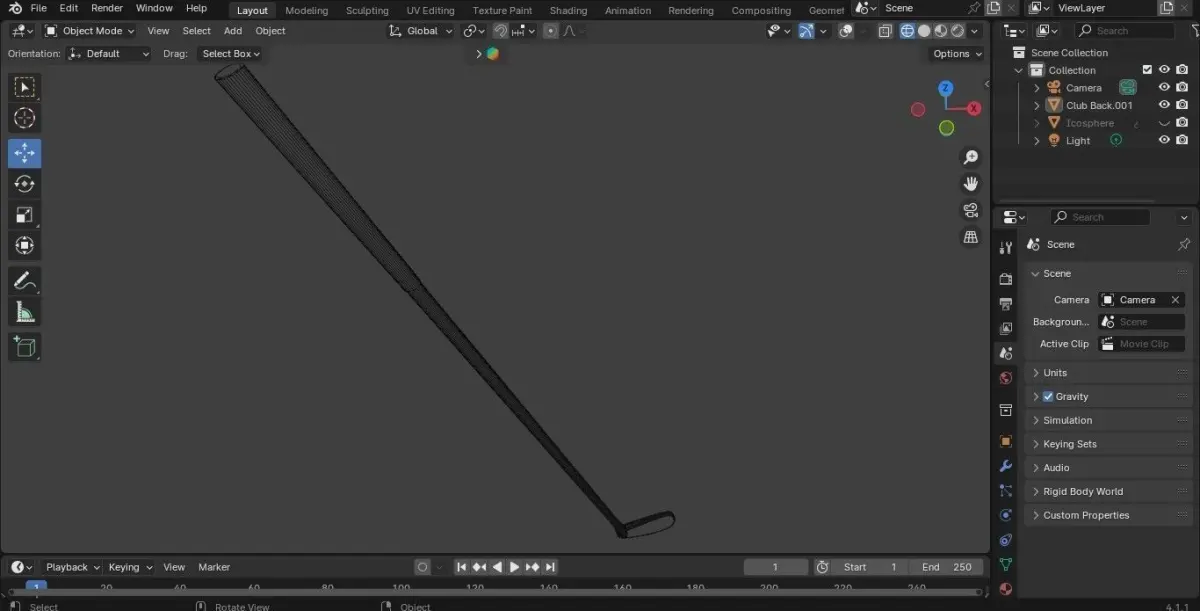Open the Select Box drag dropdown
Viewport: 1200px width, 611px height.
click(x=230, y=54)
